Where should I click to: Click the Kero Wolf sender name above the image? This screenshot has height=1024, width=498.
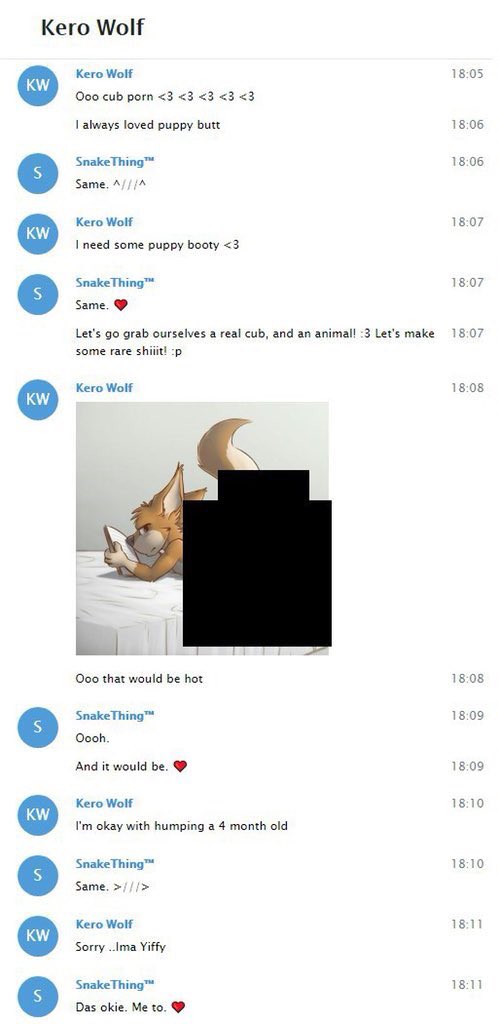pos(104,388)
